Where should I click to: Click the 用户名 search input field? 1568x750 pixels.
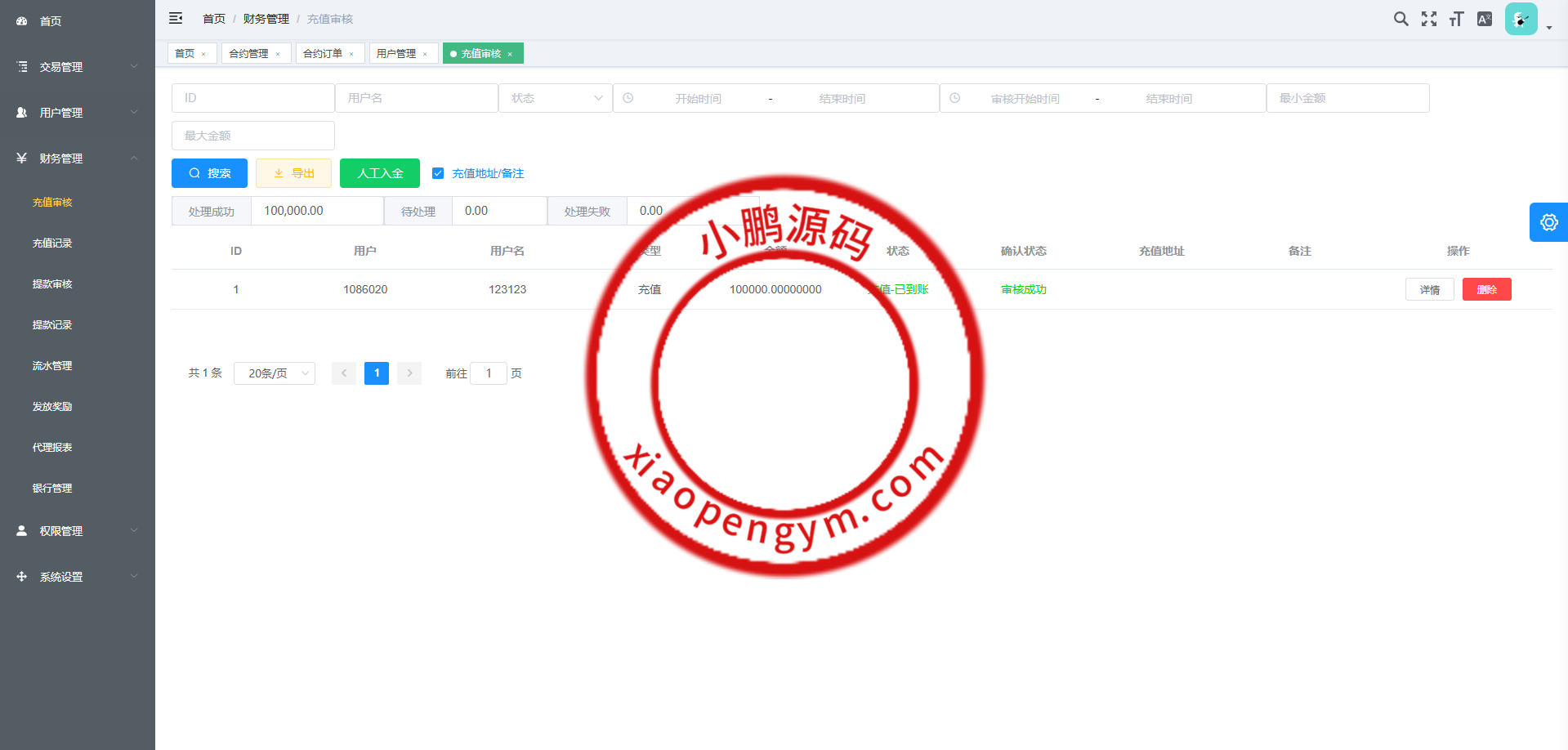(417, 98)
